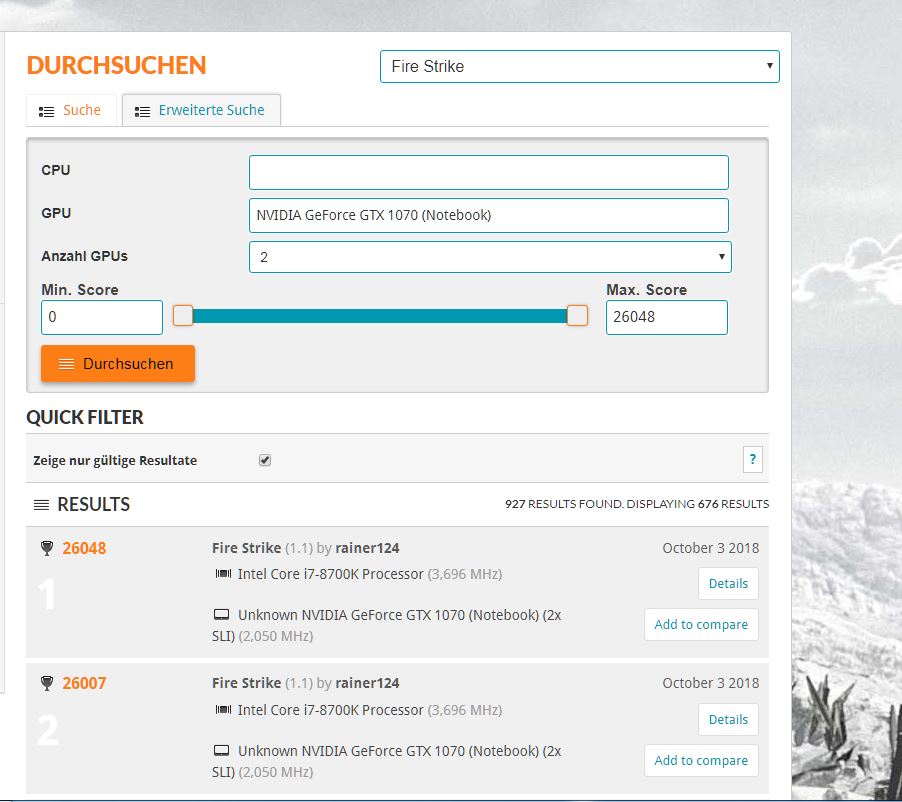Screen dimensions: 902x802
Task: Click the orange Durchsuchen button
Action: tap(118, 364)
